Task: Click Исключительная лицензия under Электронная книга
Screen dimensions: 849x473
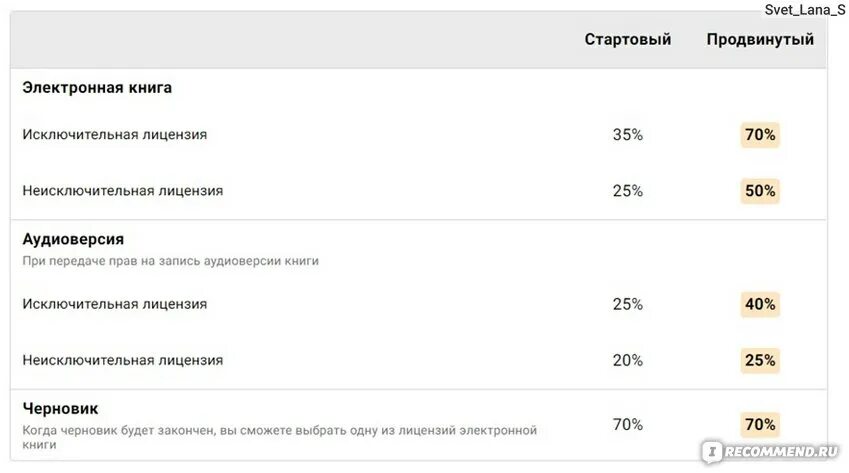Action: tap(115, 135)
